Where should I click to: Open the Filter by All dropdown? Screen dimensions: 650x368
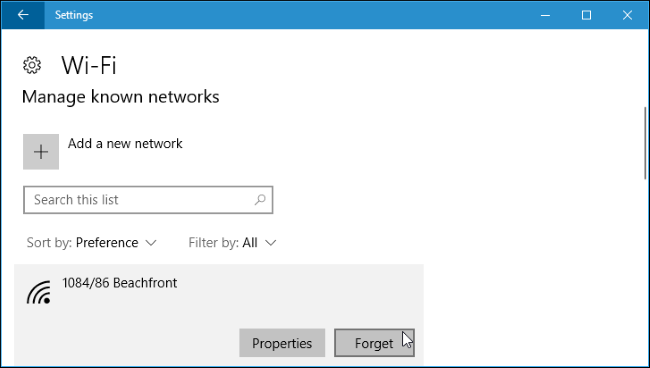(232, 242)
